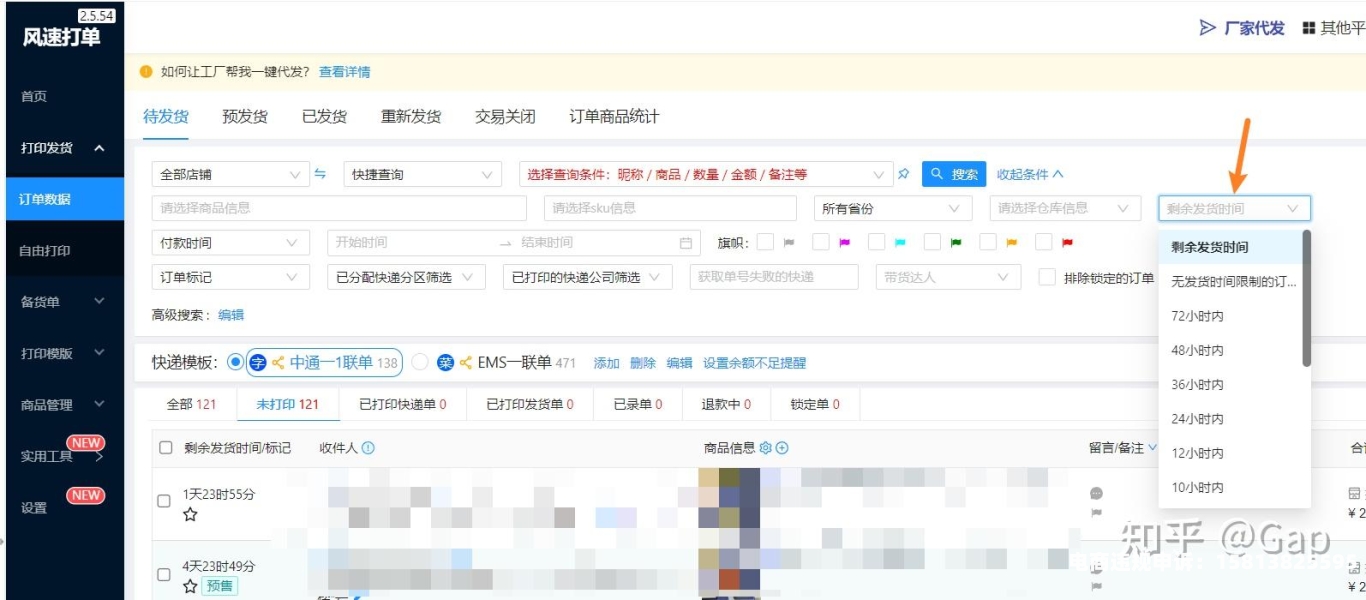Enable 排除锁定的订单 checkbox

[x=1047, y=277]
